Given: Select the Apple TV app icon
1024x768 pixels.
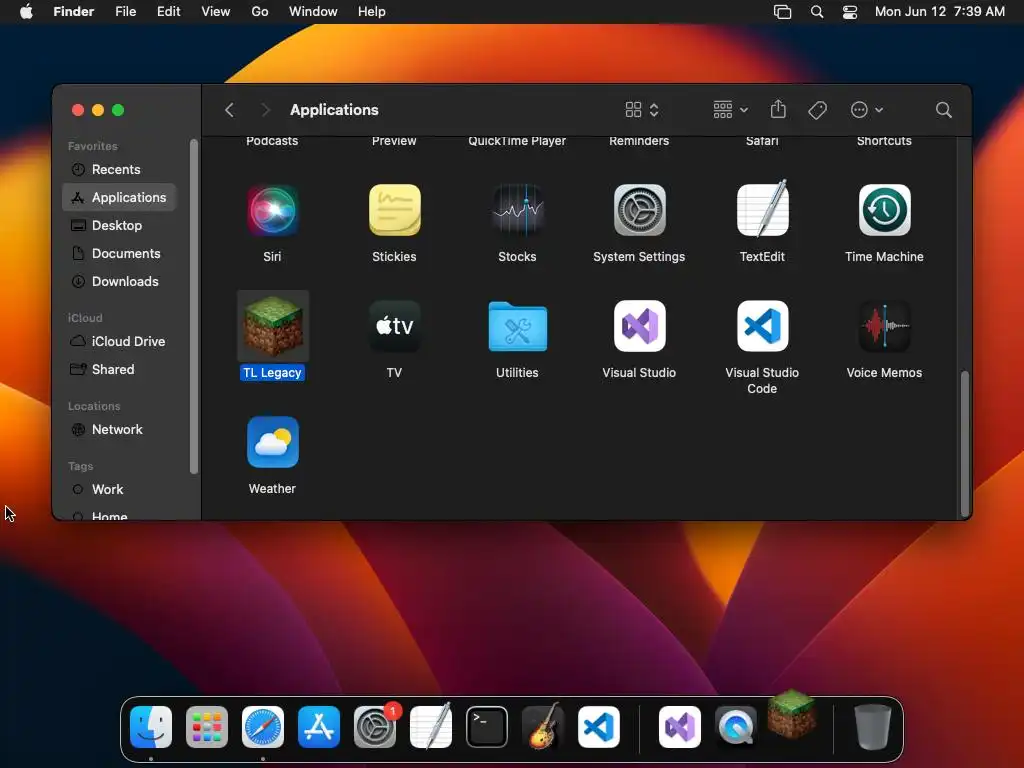Looking at the screenshot, I should click(394, 326).
